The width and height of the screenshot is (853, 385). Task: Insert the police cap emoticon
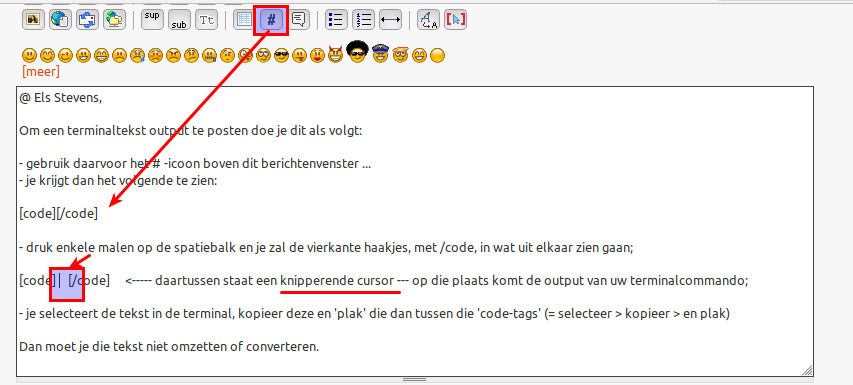coord(380,54)
